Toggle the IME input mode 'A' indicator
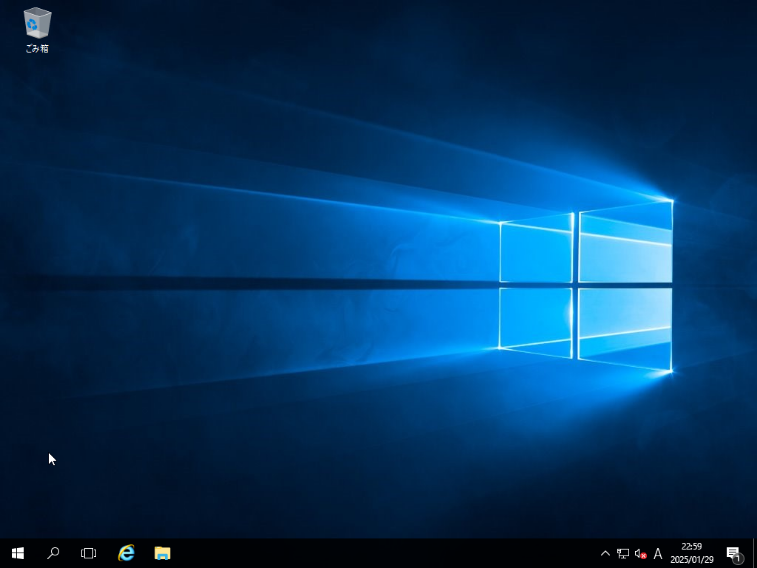This screenshot has height=568, width=757. pos(658,554)
